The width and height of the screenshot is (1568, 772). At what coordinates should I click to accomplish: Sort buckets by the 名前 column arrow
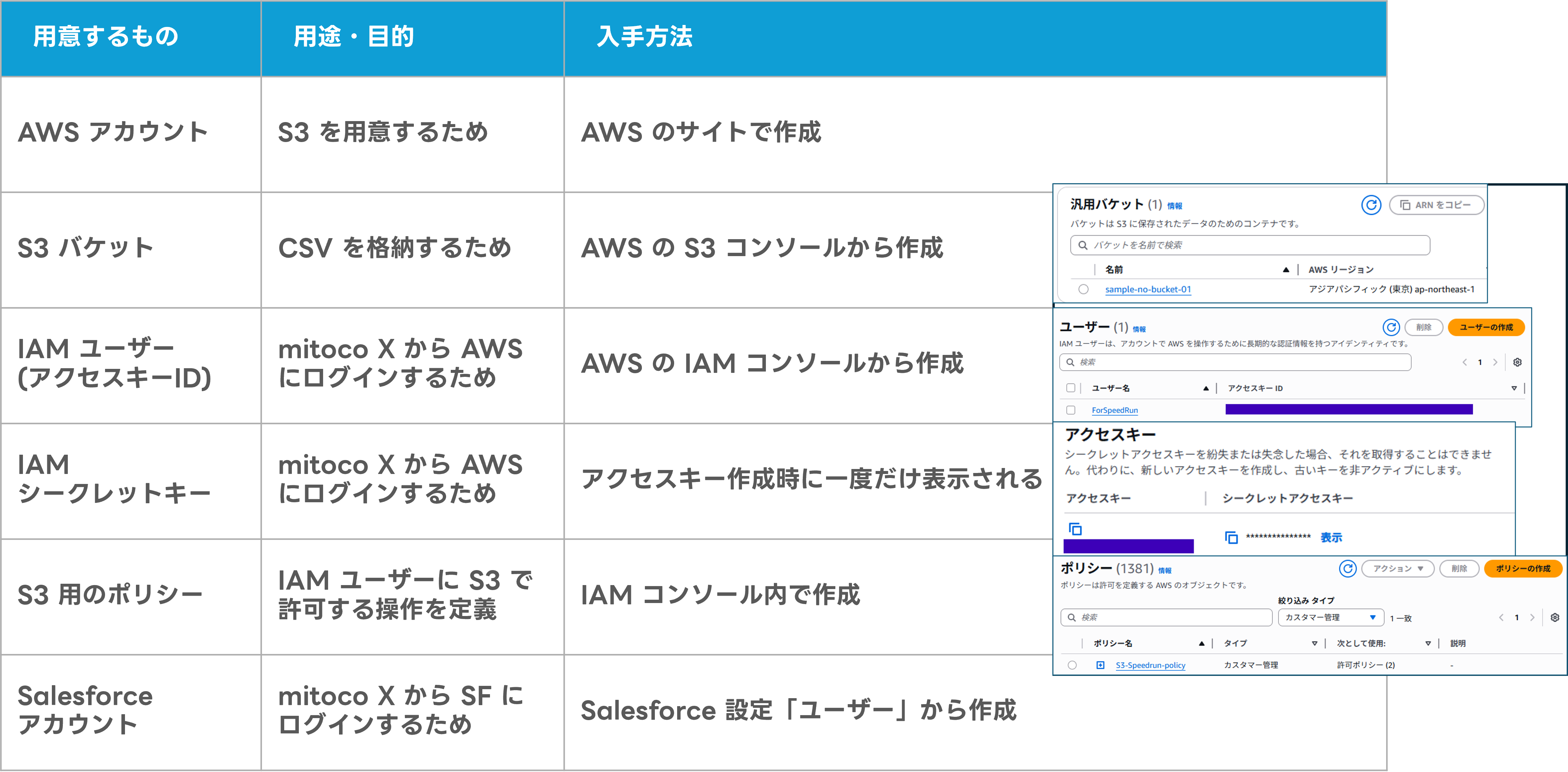click(x=1285, y=270)
